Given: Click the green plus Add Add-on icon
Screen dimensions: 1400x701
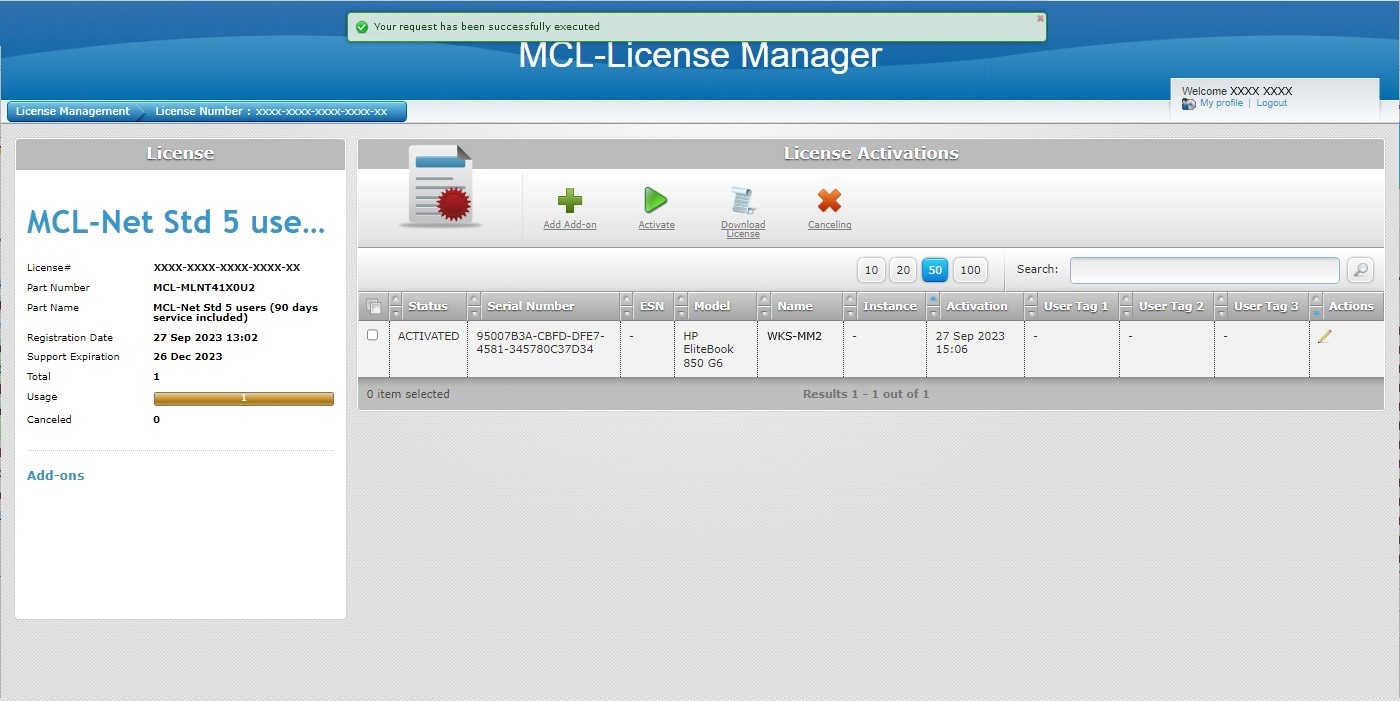Looking at the screenshot, I should click(569, 201).
